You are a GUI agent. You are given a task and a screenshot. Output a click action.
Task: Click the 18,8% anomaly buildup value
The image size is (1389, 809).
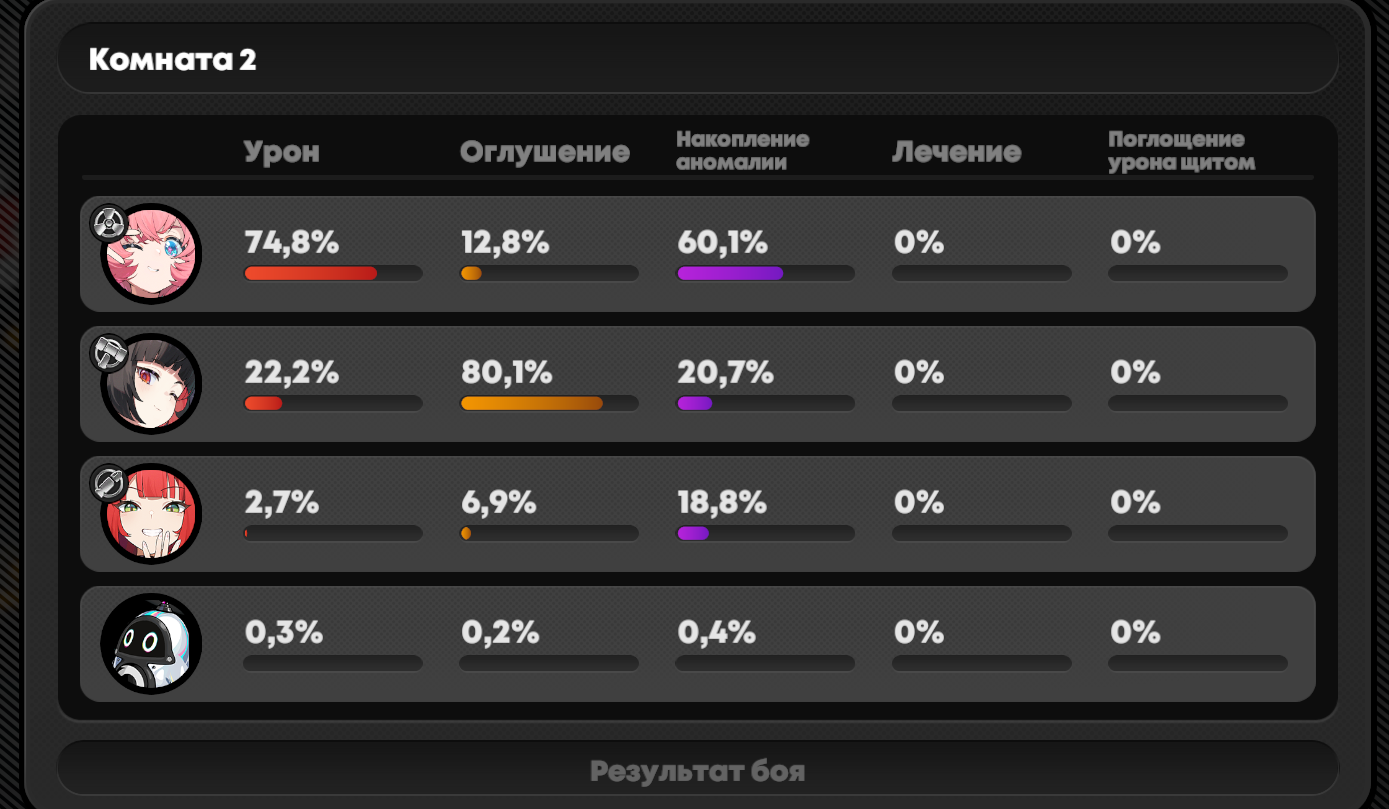click(722, 503)
